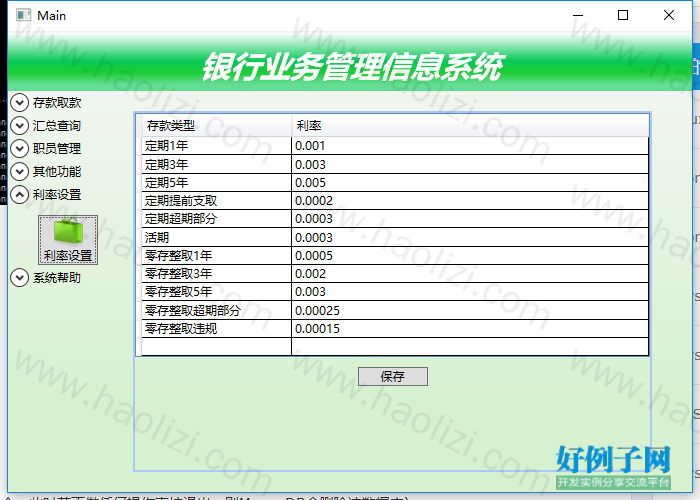Open the 职员管理 menu label
The height and width of the screenshot is (500, 700).
click(57, 149)
